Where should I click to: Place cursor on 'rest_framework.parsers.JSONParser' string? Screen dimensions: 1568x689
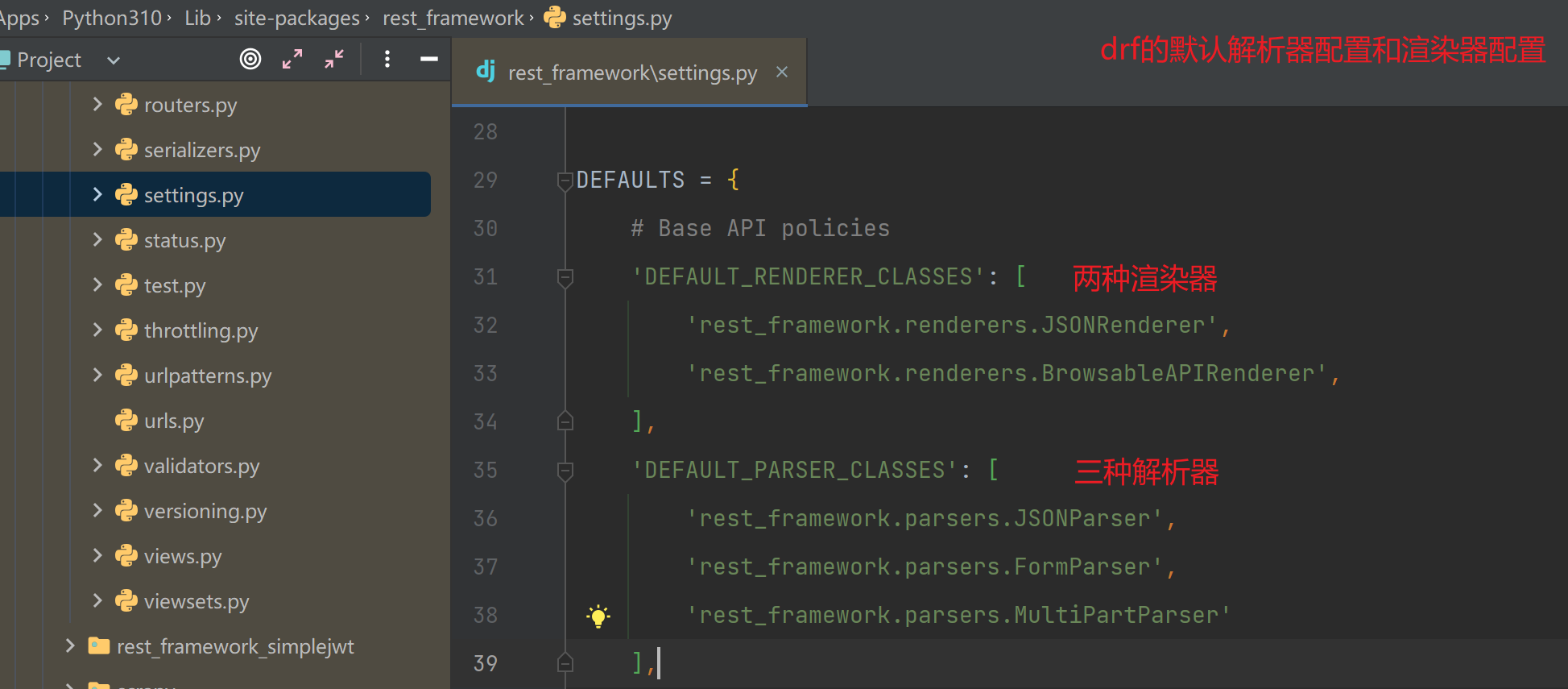pyautogui.click(x=925, y=519)
